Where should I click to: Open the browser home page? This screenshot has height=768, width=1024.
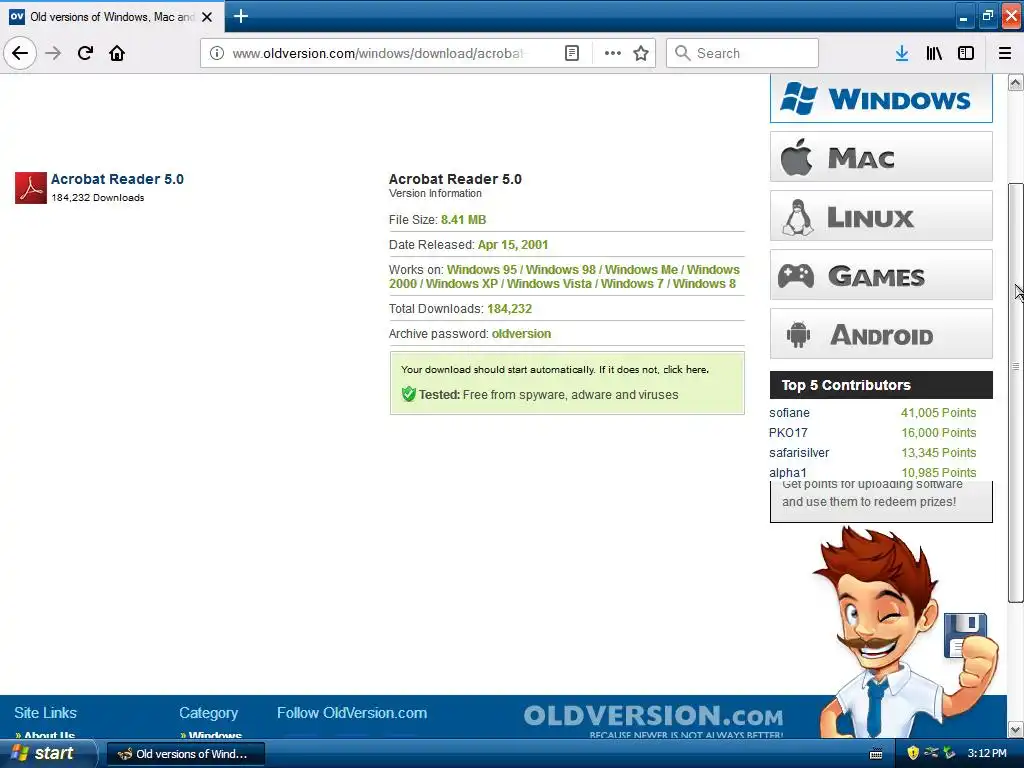pyautogui.click(x=117, y=53)
